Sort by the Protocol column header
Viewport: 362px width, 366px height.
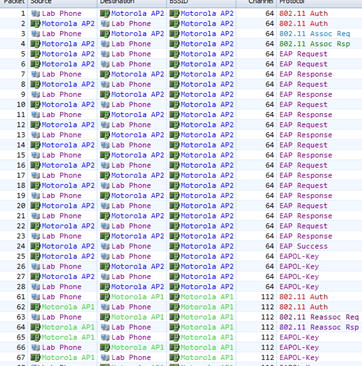pos(319,3)
